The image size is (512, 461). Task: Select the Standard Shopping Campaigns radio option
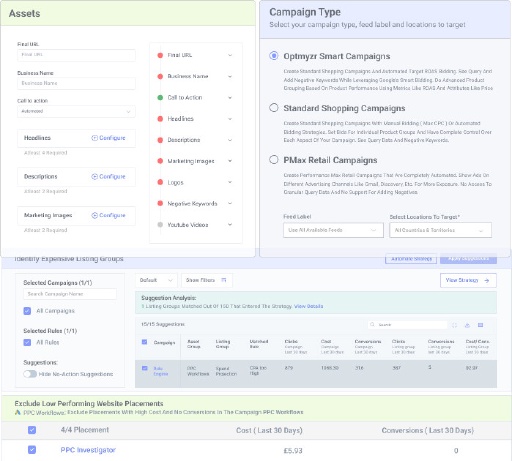pos(274,108)
